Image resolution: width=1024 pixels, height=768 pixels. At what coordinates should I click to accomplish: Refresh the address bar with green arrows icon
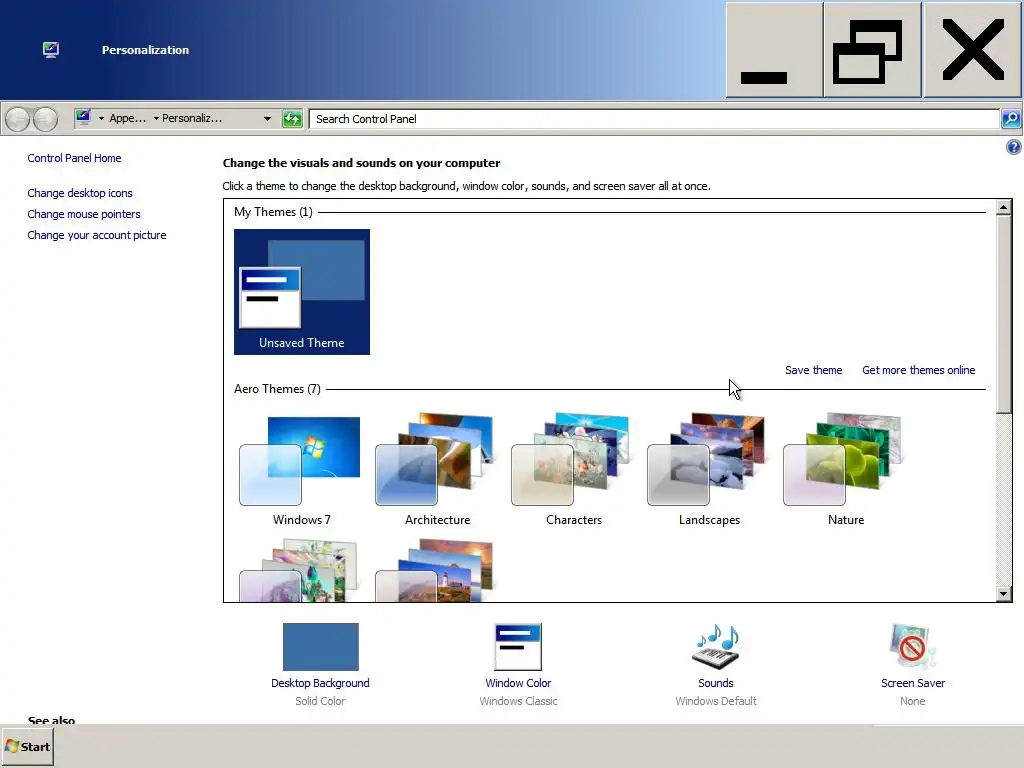[292, 119]
